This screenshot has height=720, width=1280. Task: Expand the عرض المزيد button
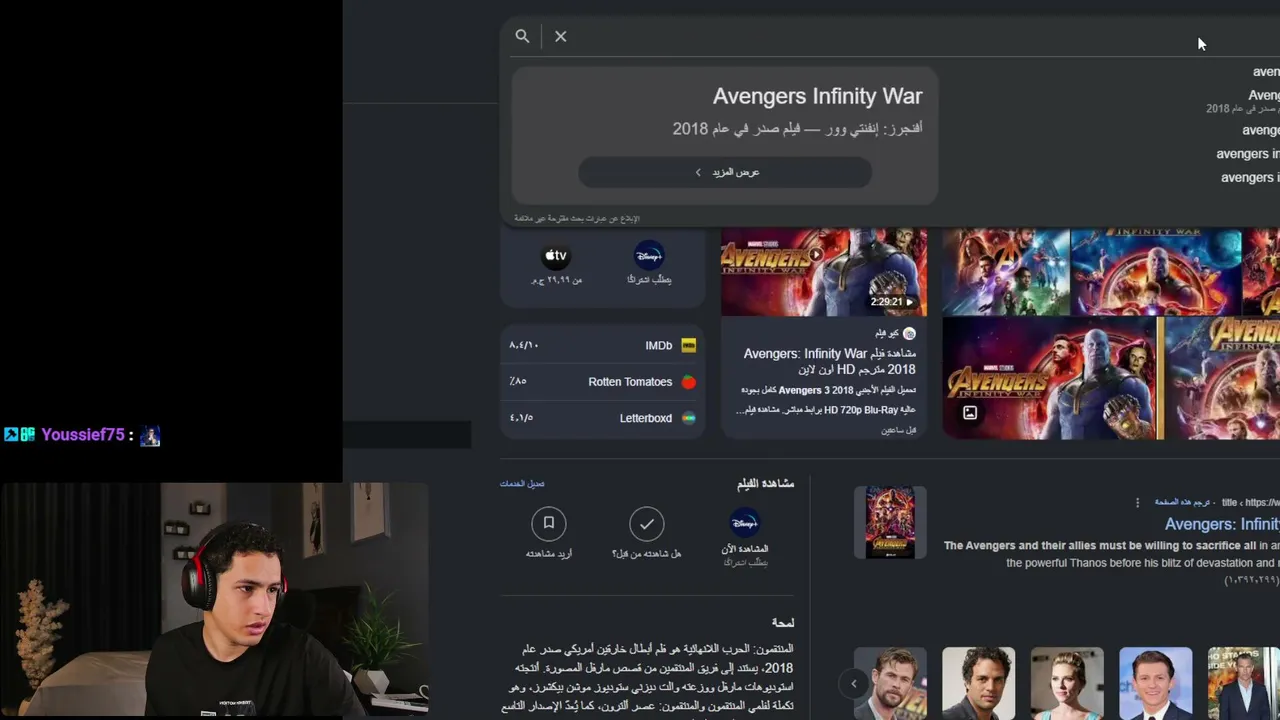[725, 172]
